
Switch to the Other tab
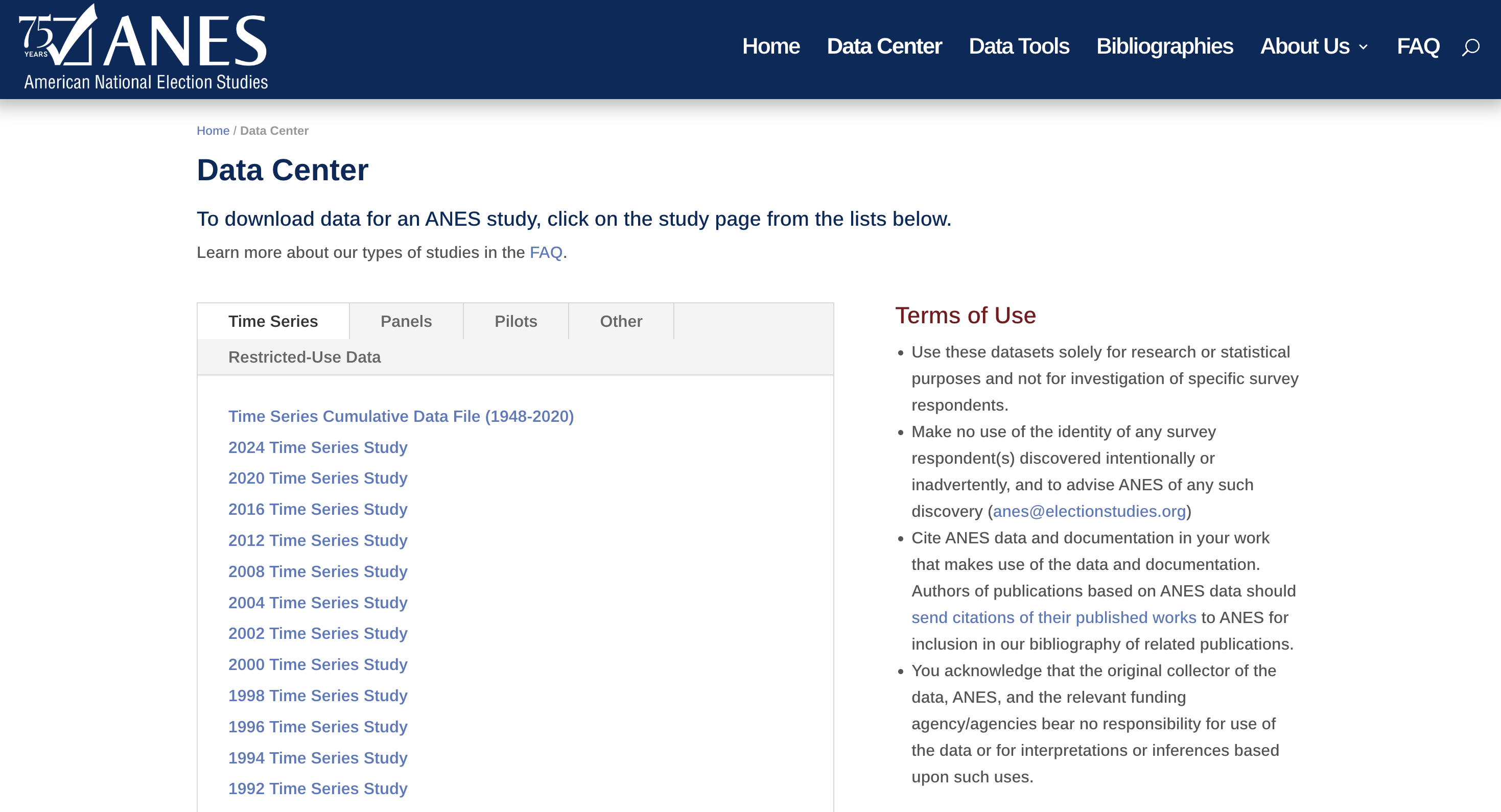(x=621, y=321)
